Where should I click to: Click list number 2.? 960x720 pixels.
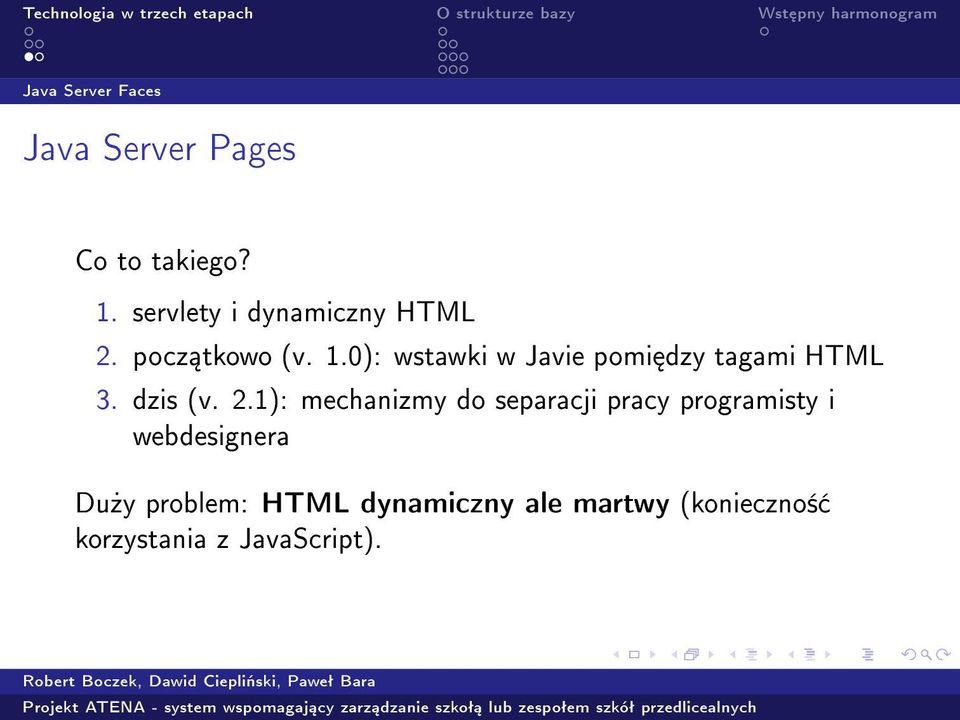(x=106, y=356)
